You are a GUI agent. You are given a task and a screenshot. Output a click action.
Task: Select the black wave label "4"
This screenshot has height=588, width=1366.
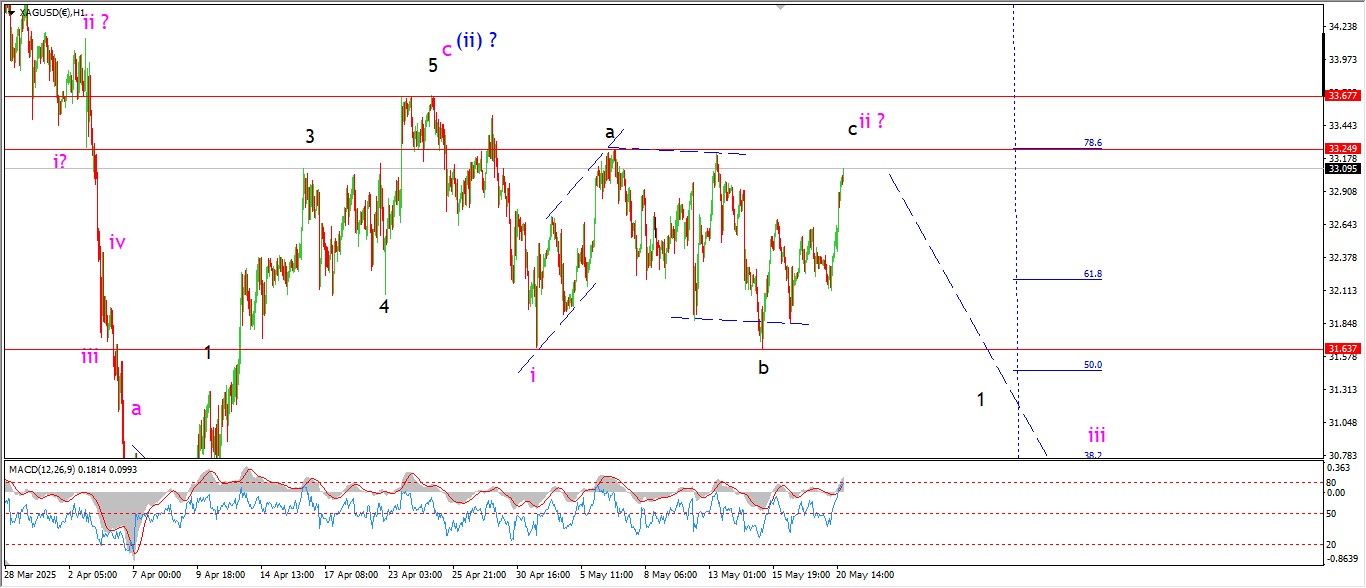[384, 307]
